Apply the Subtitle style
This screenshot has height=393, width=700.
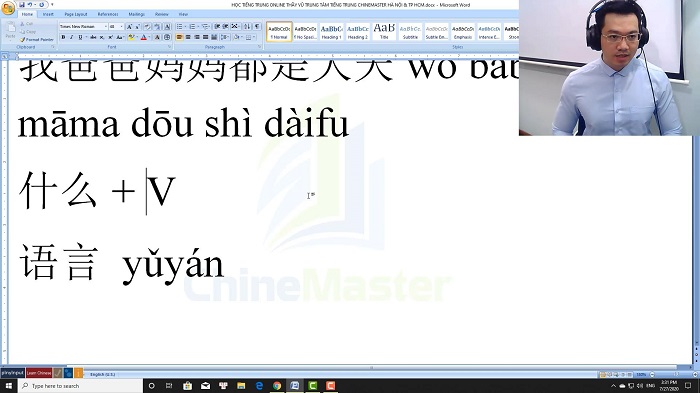(x=410, y=32)
